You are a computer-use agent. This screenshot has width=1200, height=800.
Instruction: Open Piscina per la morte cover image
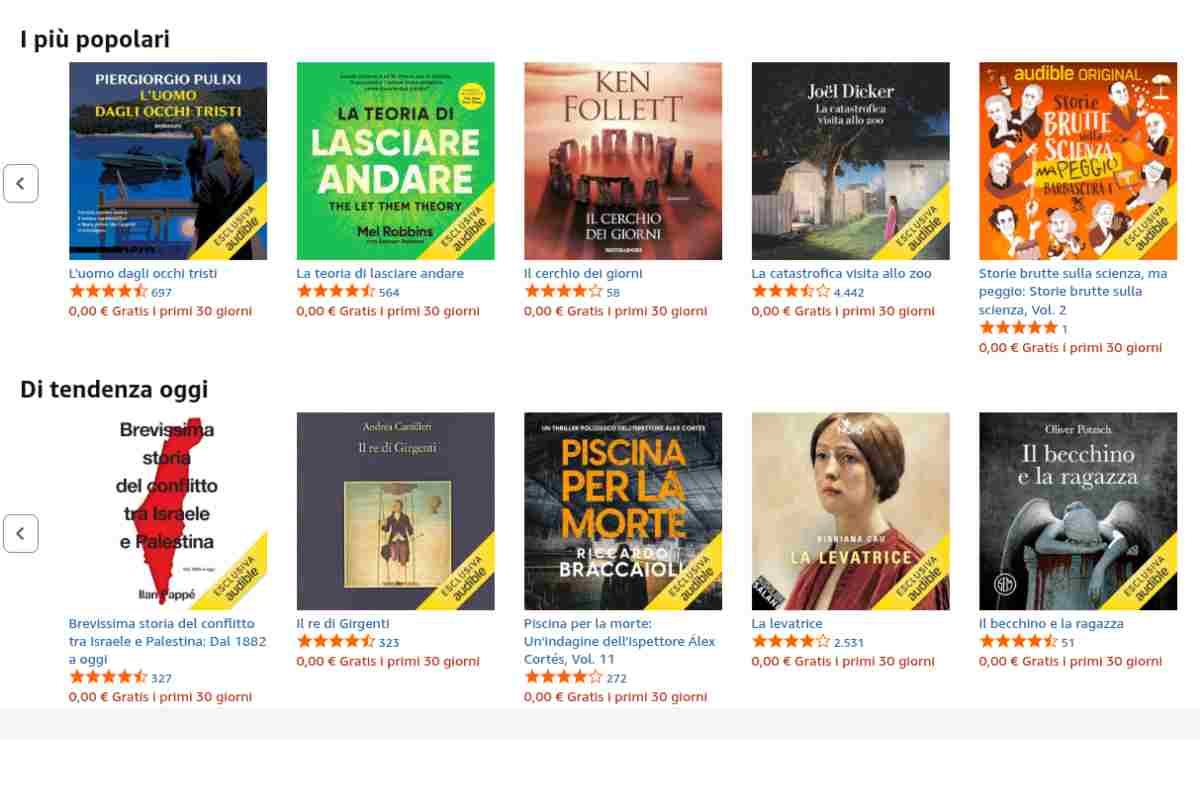(x=623, y=511)
